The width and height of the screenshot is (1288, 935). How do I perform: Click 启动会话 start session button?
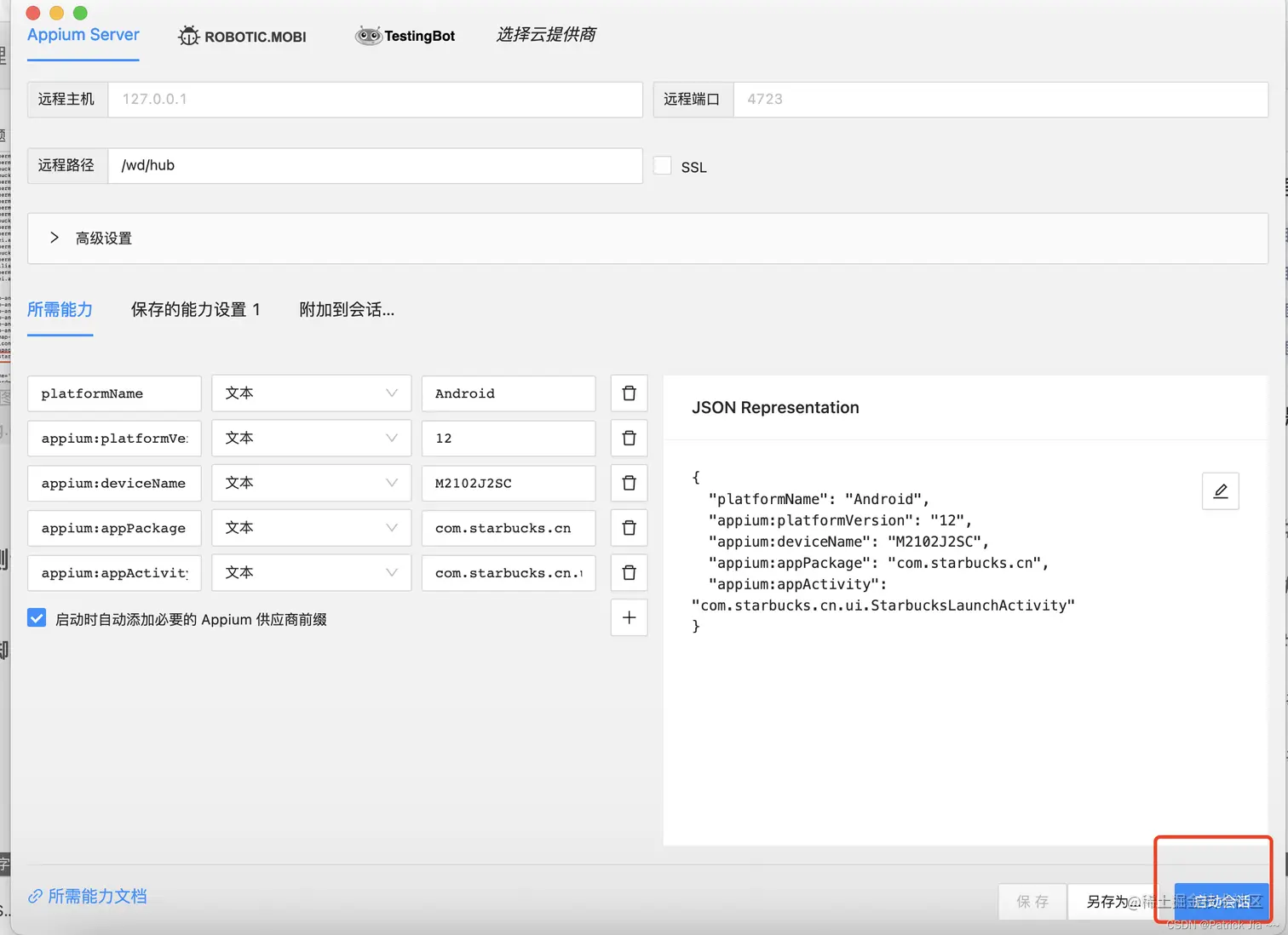[x=1222, y=901]
